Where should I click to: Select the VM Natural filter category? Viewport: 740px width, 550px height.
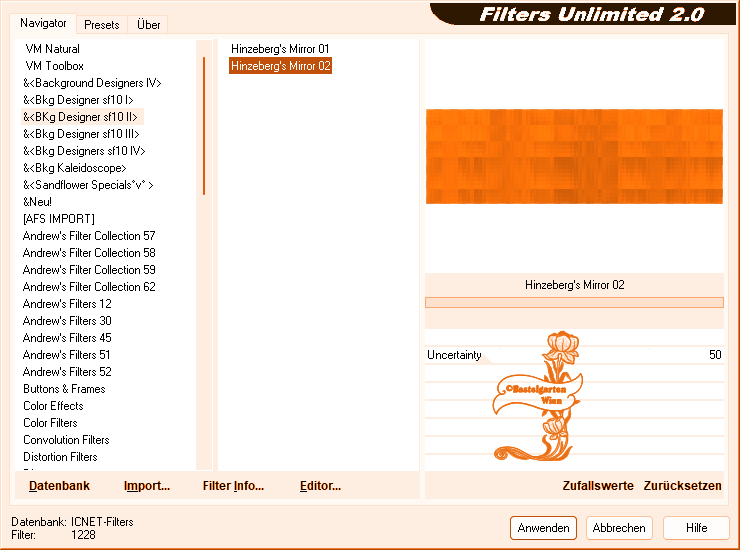[x=52, y=49]
